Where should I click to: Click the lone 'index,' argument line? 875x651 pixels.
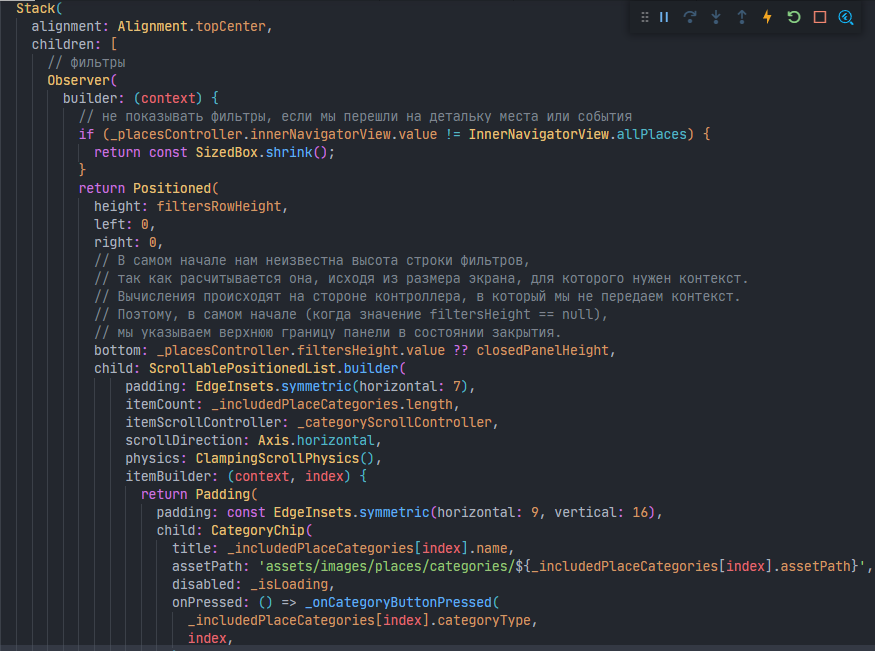[x=210, y=638]
